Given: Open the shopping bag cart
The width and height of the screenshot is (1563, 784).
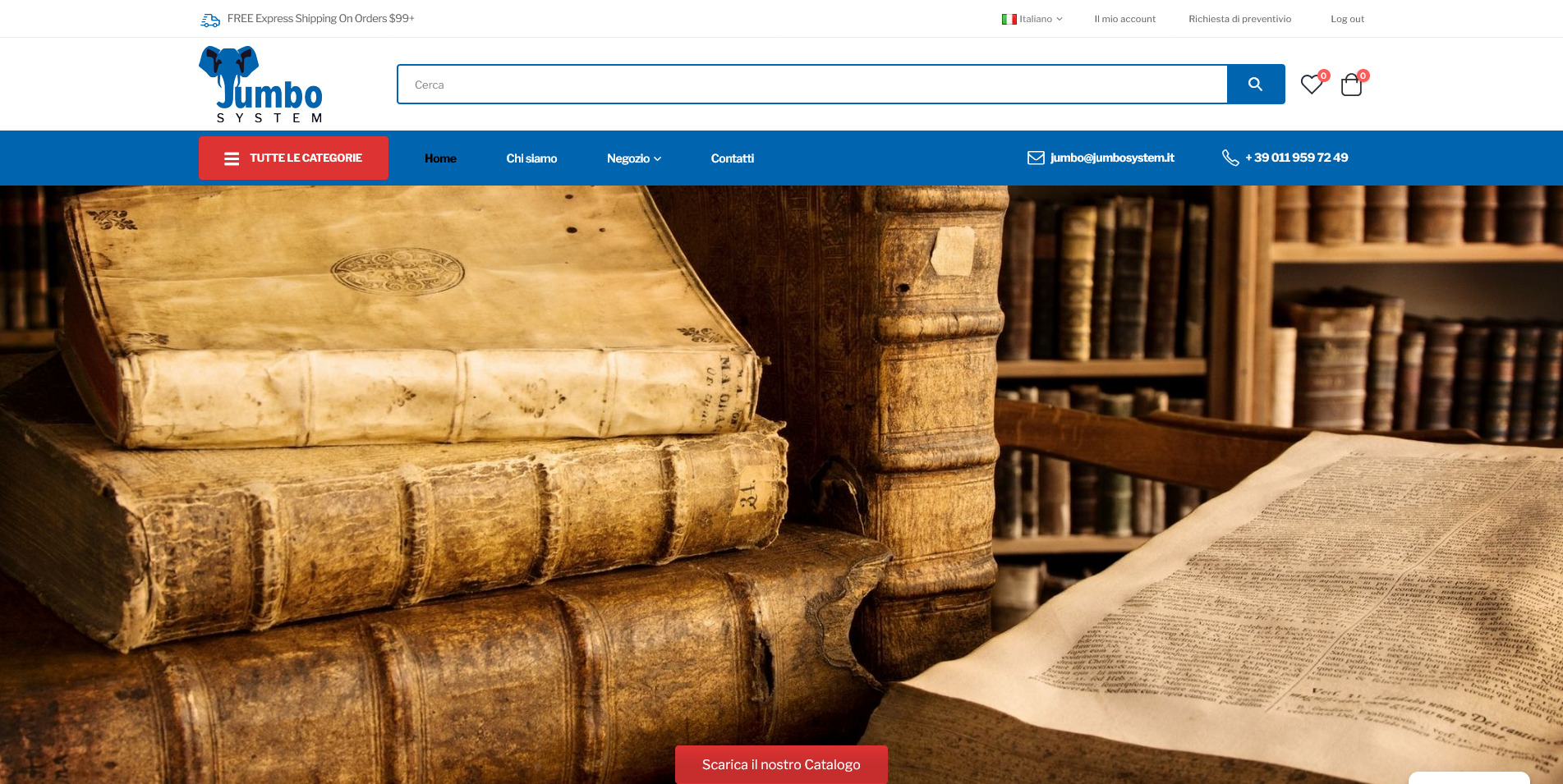Looking at the screenshot, I should pyautogui.click(x=1351, y=85).
